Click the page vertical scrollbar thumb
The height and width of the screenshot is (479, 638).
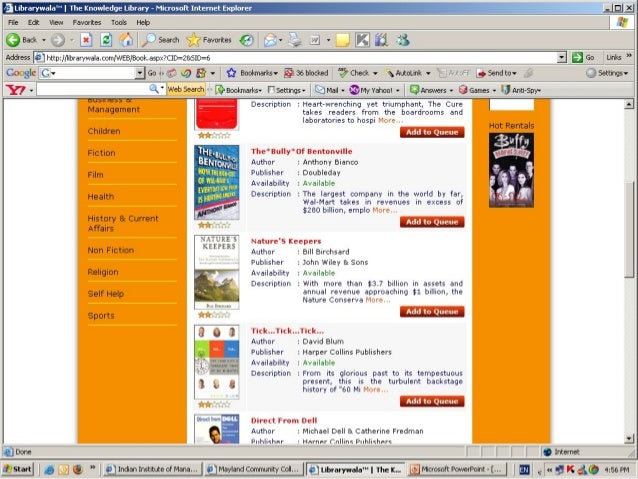pos(629,228)
